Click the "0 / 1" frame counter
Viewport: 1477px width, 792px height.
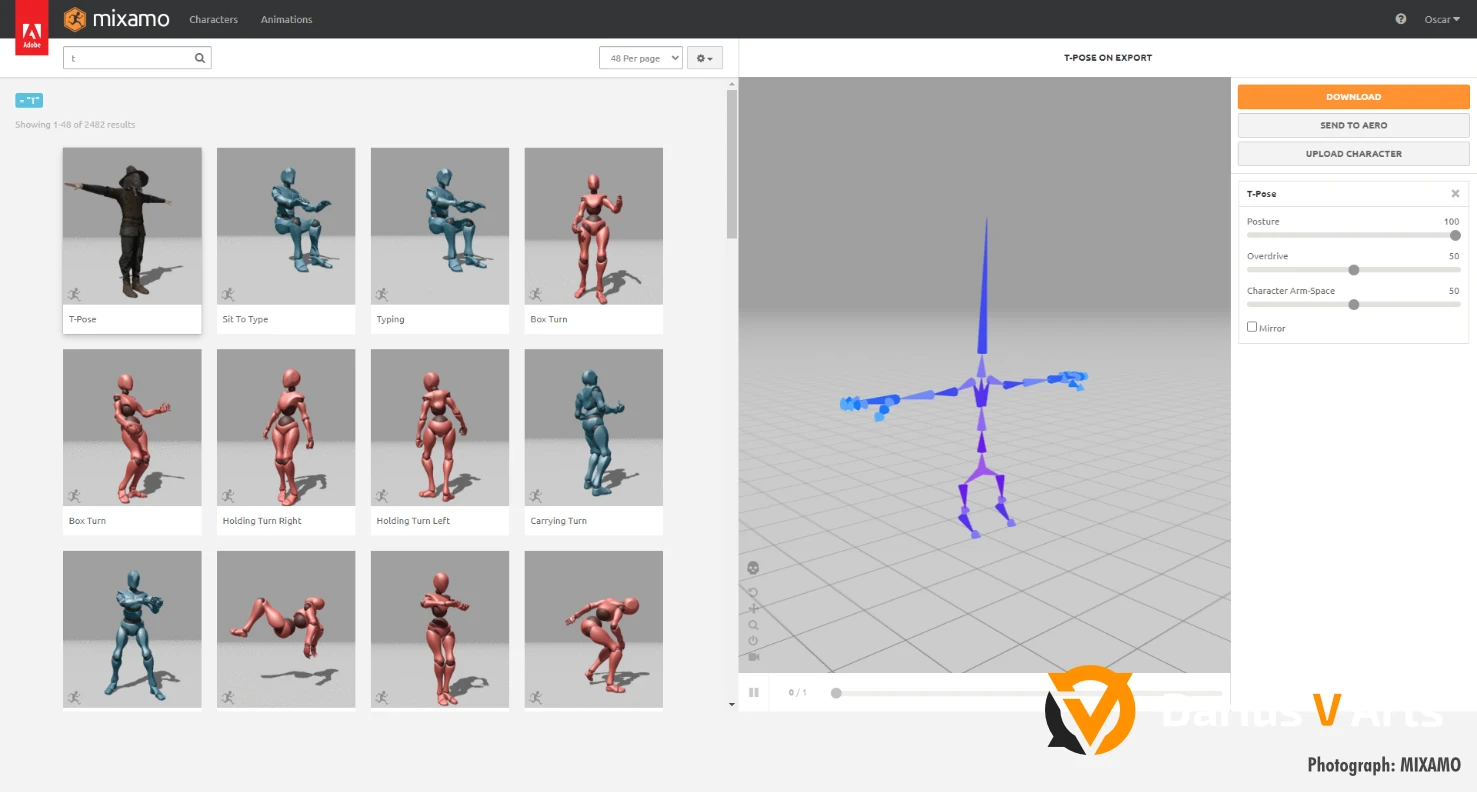click(797, 693)
